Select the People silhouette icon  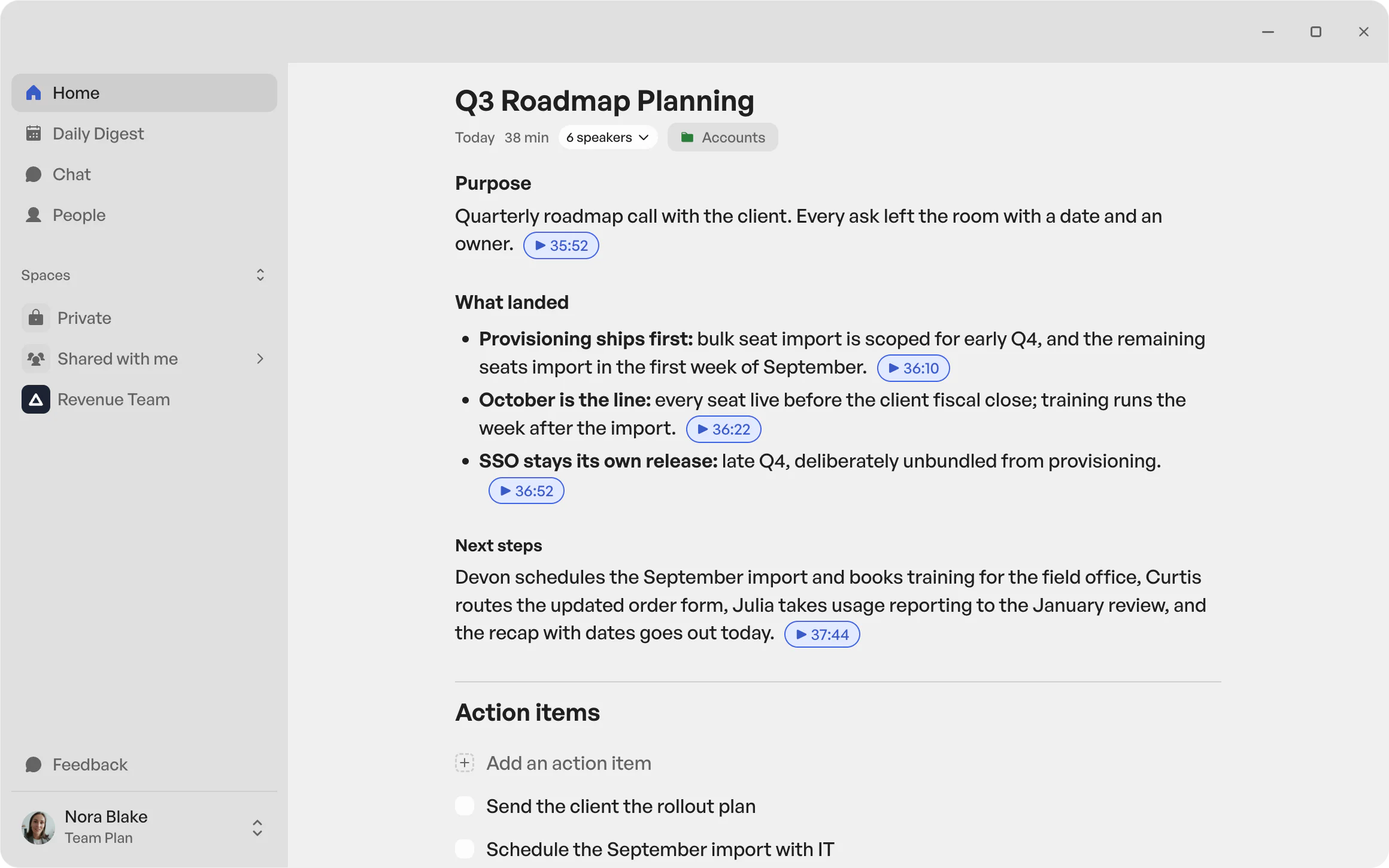(x=34, y=215)
